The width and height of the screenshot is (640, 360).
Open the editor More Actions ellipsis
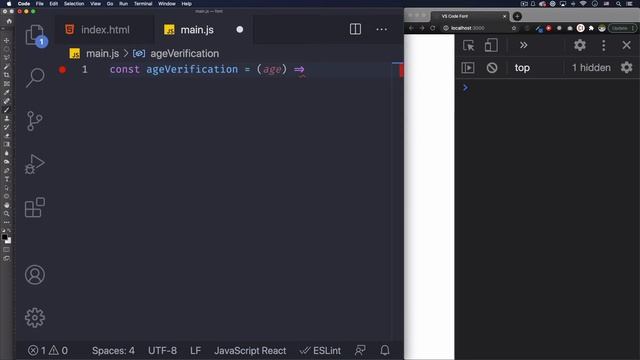[x=382, y=29]
